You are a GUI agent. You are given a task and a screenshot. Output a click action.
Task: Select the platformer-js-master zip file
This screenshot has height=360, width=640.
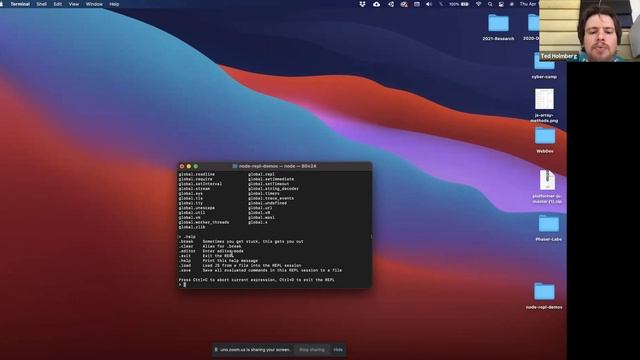point(547,187)
